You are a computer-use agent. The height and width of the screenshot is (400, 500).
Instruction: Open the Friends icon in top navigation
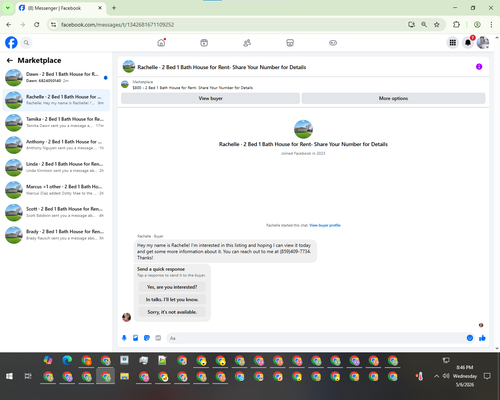click(247, 43)
